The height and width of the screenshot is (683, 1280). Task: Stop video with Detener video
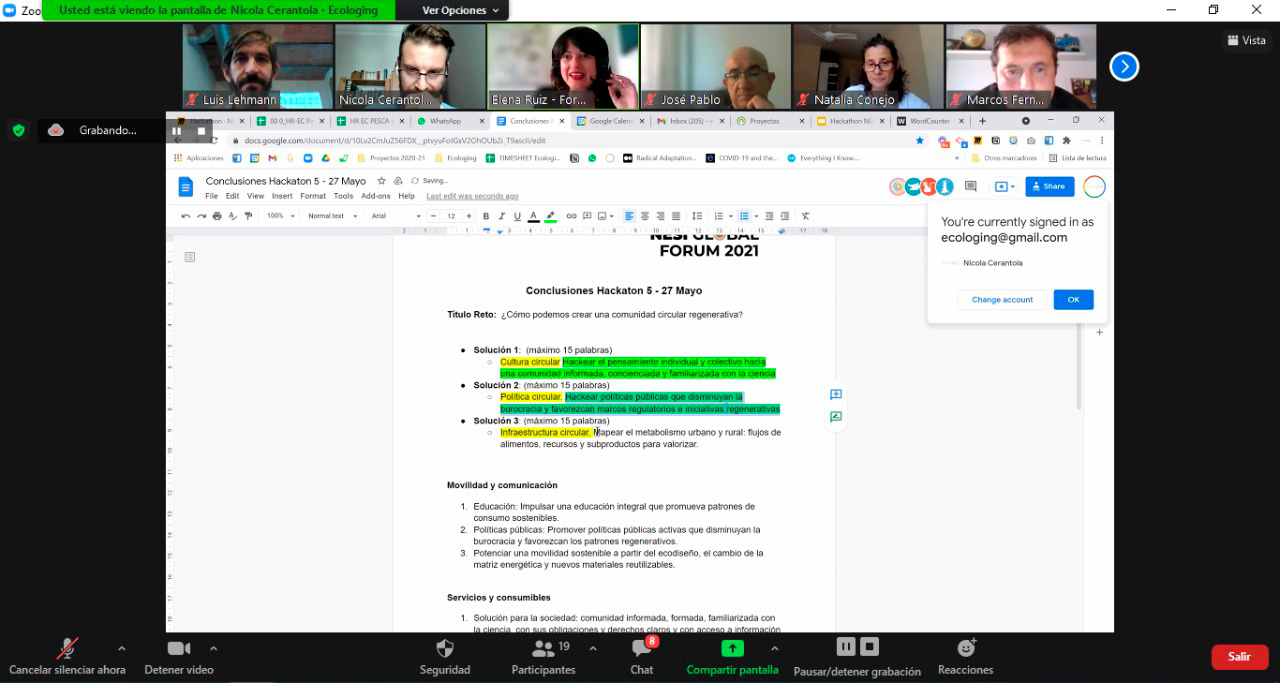pos(179,657)
